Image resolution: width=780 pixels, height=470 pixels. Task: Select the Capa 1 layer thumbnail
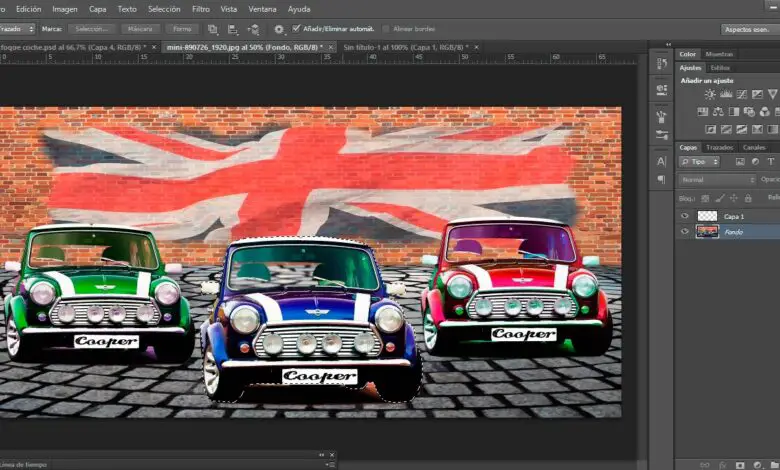pyautogui.click(x=707, y=216)
